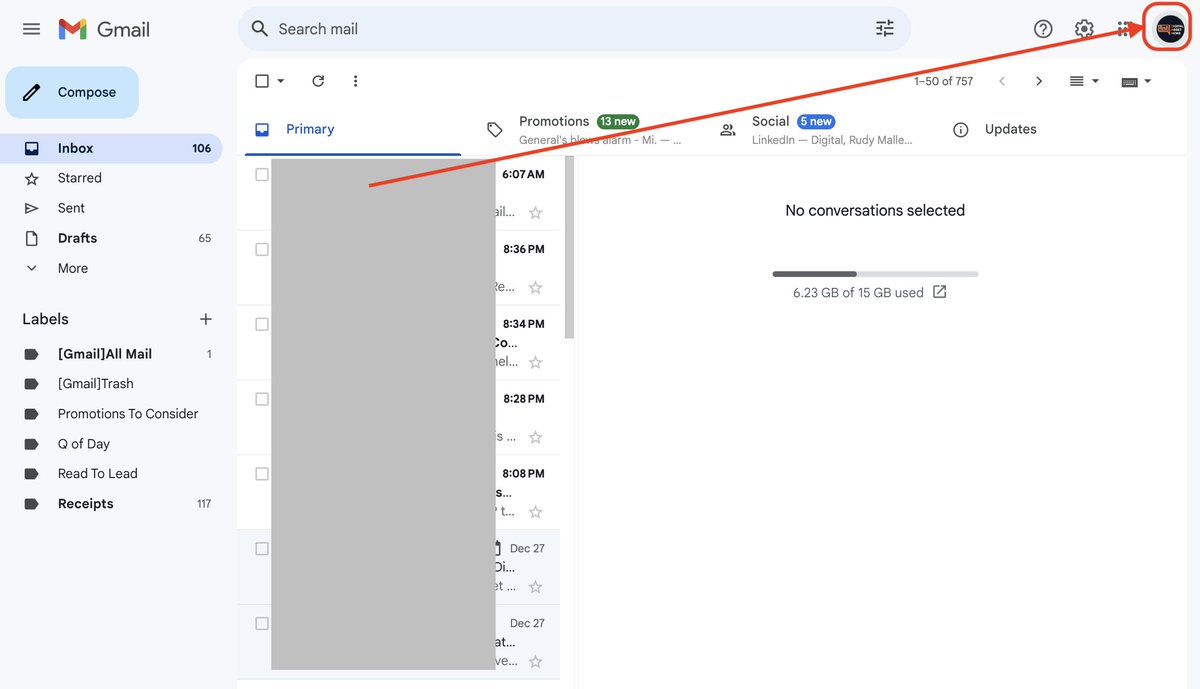Switch to the Social tab

click(820, 130)
